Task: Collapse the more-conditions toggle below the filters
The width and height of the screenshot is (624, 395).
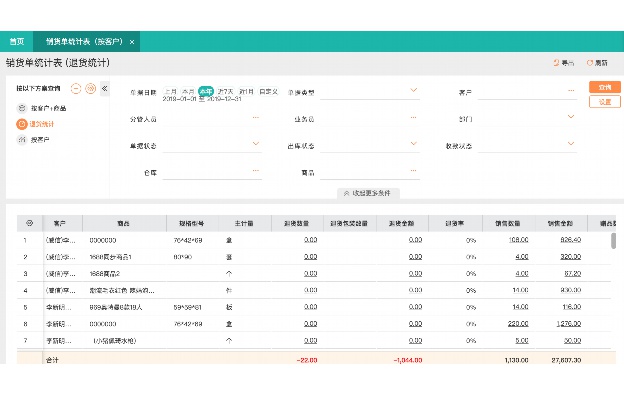Action: pyautogui.click(x=368, y=193)
